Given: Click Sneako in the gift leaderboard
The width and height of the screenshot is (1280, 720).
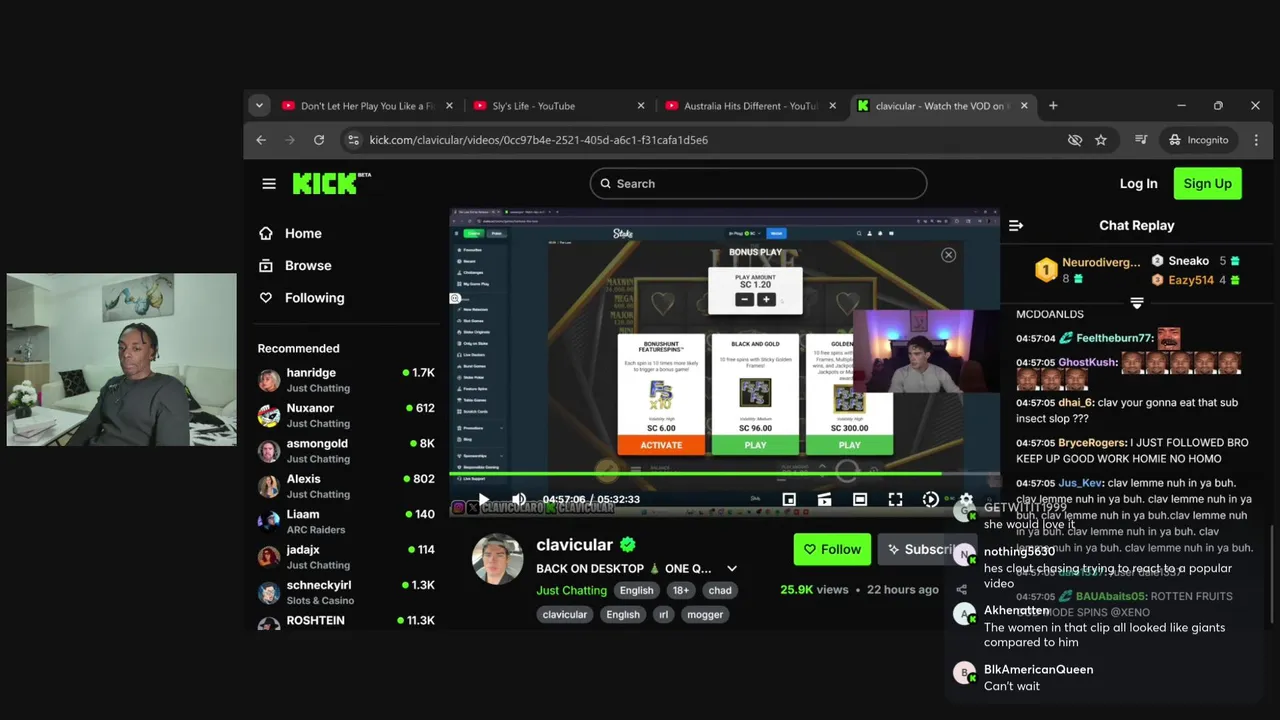Looking at the screenshot, I should click(x=1189, y=261).
